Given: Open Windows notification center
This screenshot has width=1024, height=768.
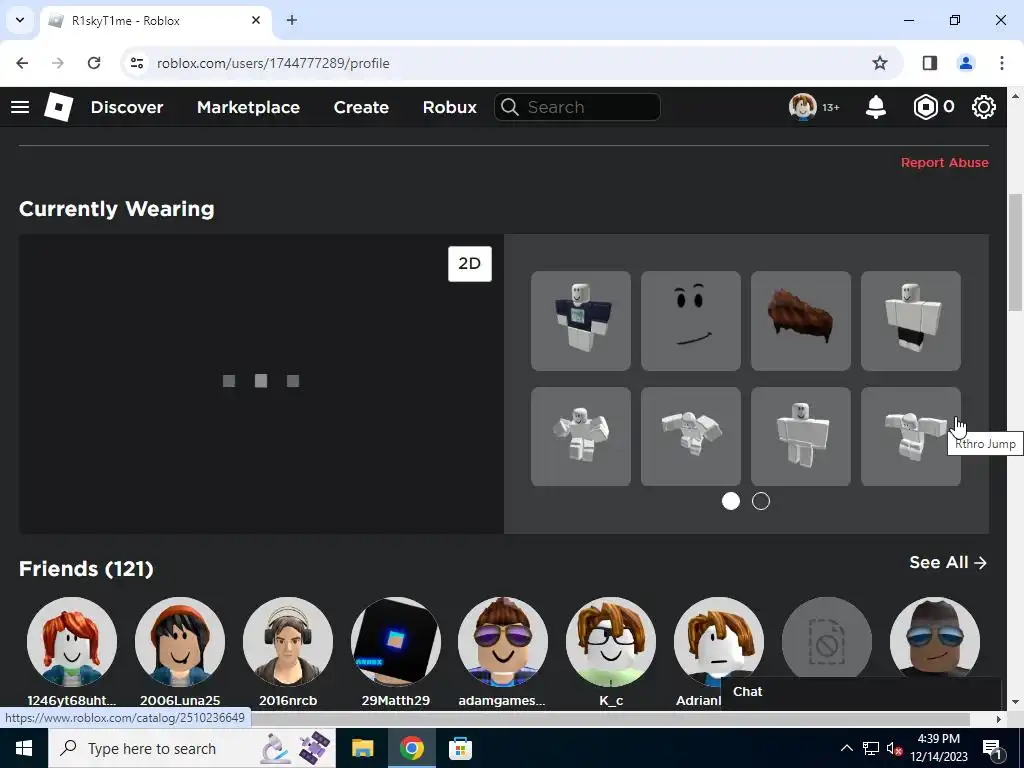Looking at the screenshot, I should pyautogui.click(x=993, y=748).
